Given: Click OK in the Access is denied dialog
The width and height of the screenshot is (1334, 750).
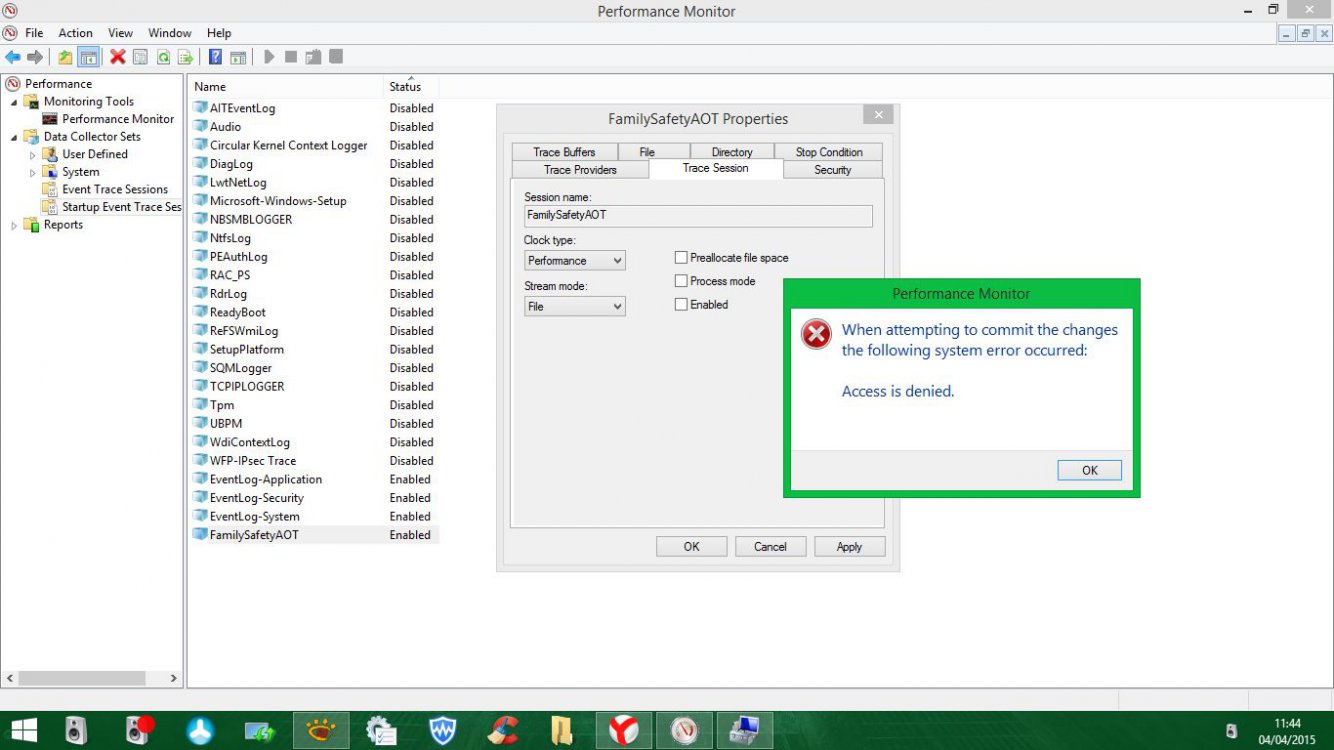Looking at the screenshot, I should click(x=1090, y=470).
